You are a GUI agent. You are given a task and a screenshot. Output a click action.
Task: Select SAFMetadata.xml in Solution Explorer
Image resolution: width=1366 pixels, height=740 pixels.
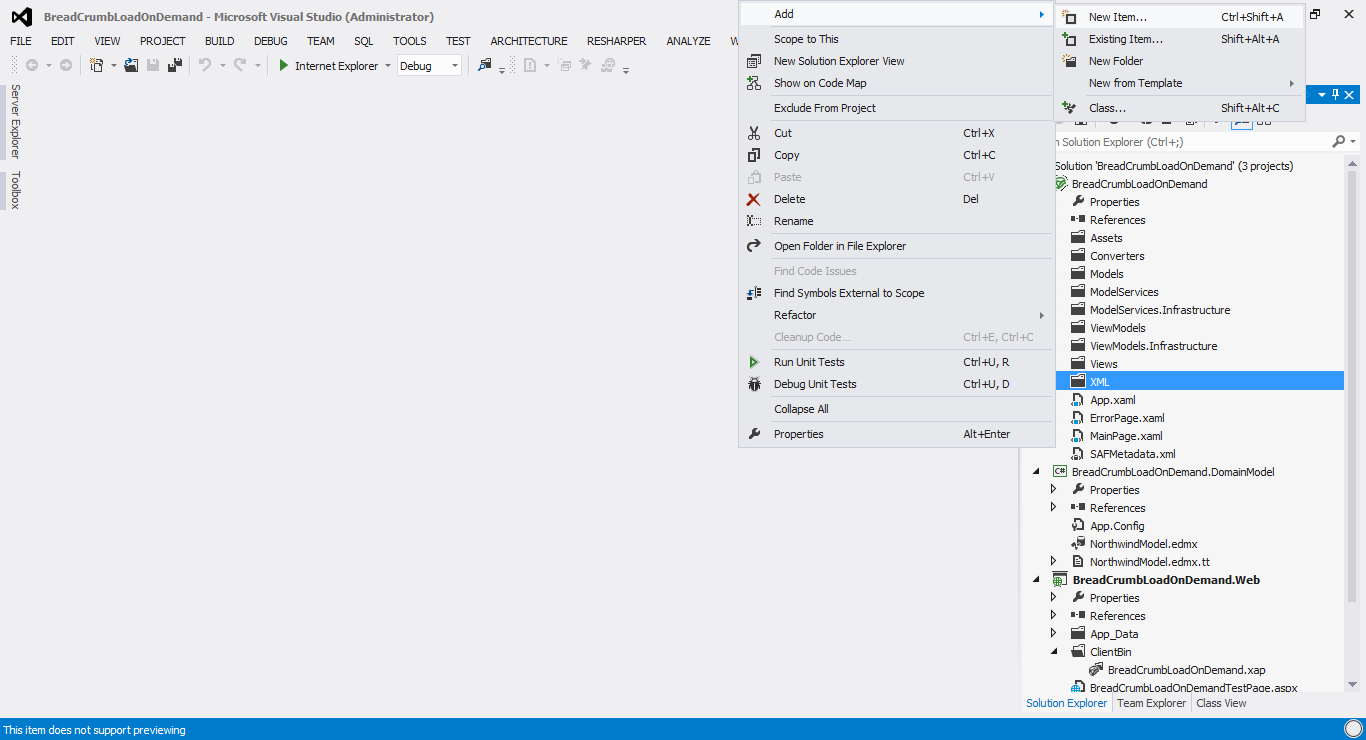1132,454
